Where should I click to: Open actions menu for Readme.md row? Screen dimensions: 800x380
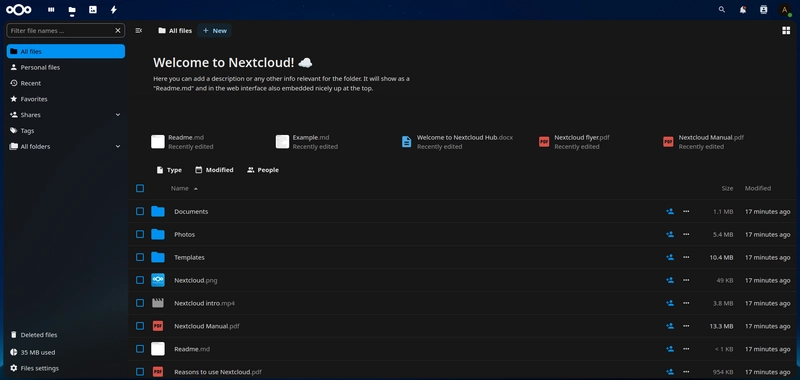686,349
